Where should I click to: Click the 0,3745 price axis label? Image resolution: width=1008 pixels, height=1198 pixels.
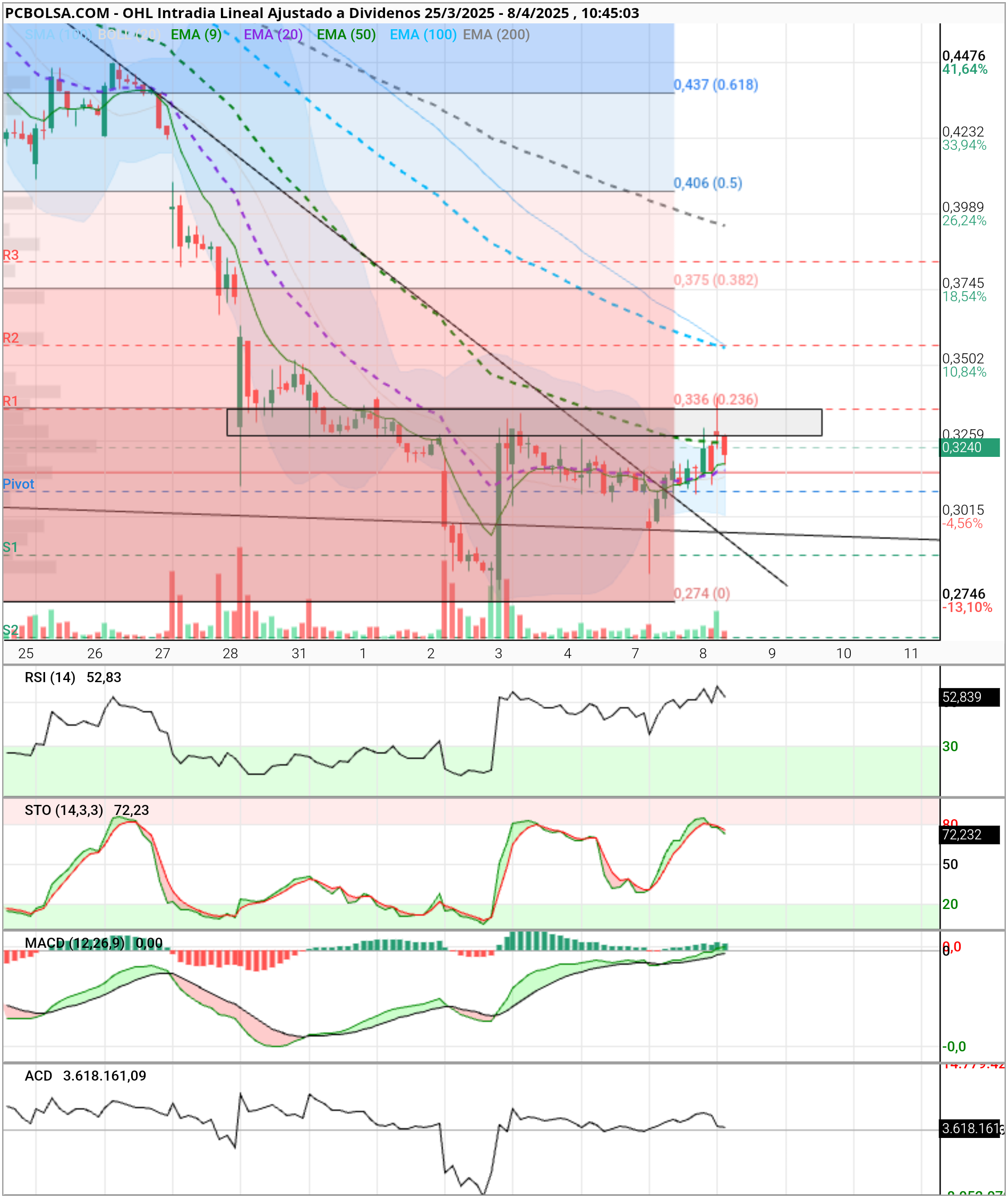(x=963, y=283)
